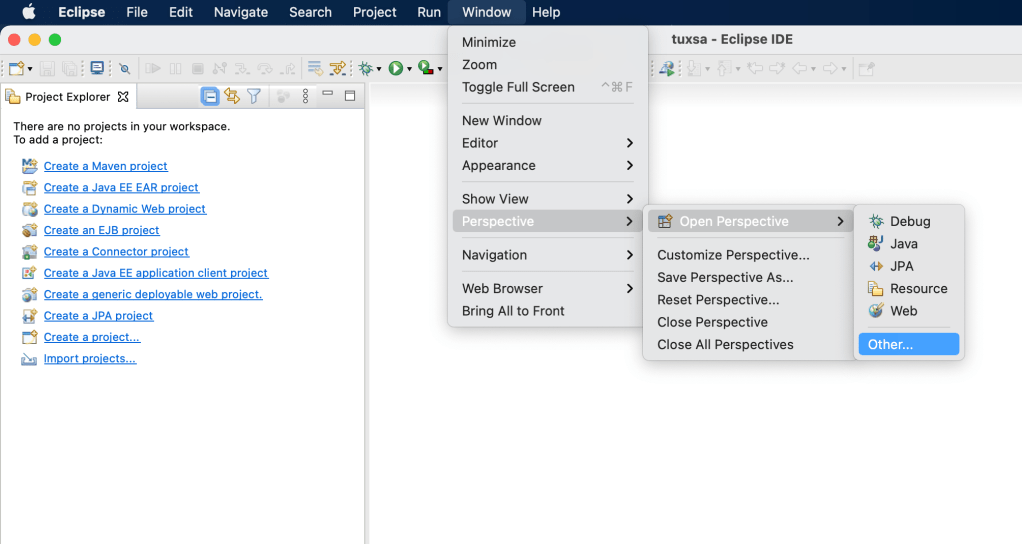The image size is (1022, 544).
Task: Select Toggle Full Screen in Window menu
Action: click(518, 87)
